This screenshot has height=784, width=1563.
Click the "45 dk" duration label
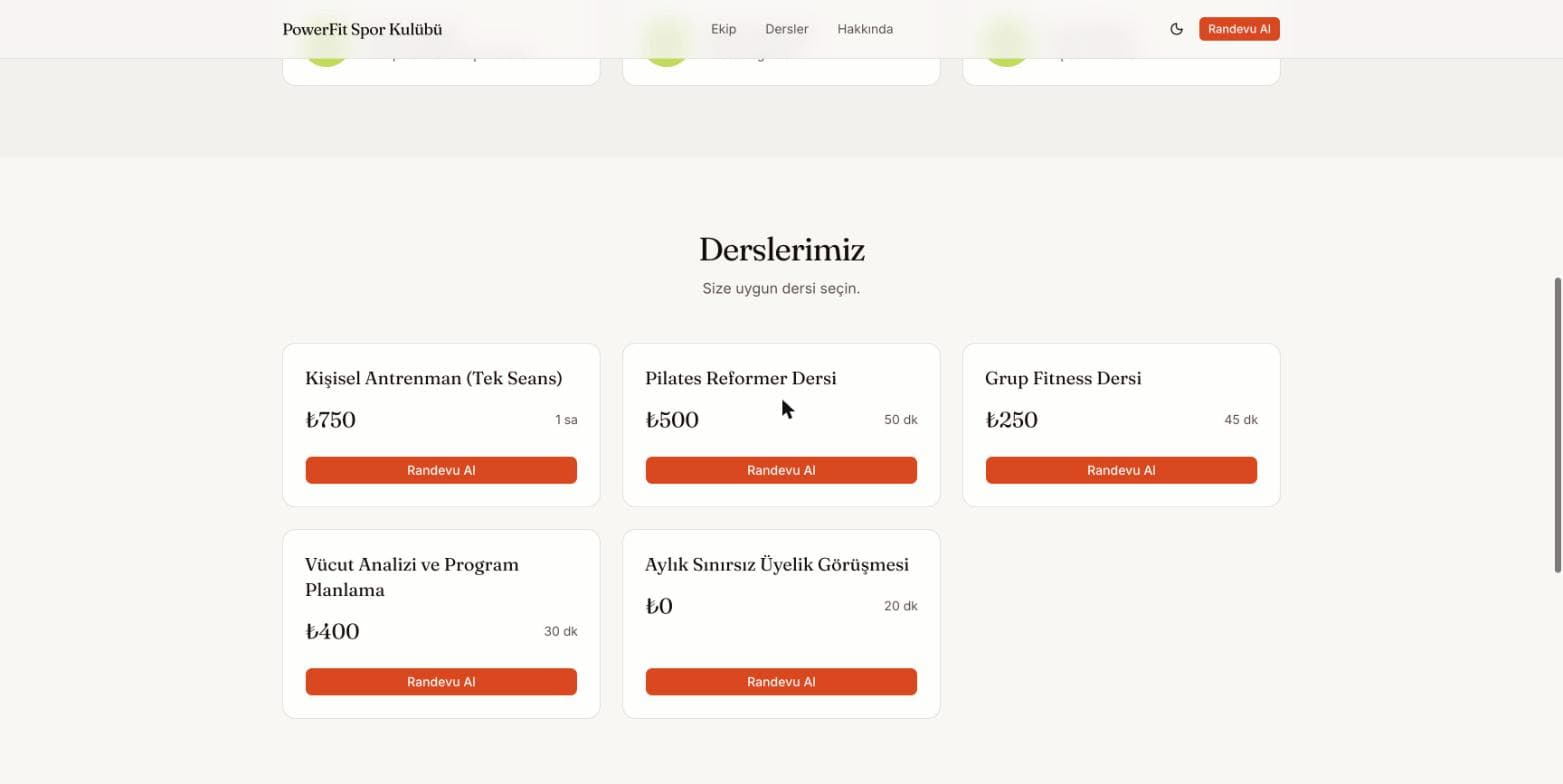1241,420
